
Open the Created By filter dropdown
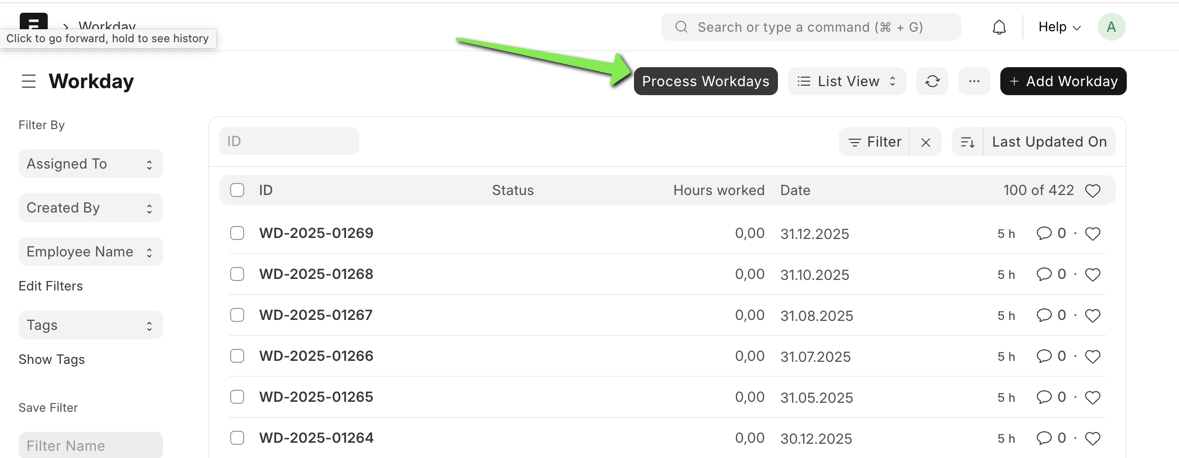(x=90, y=208)
